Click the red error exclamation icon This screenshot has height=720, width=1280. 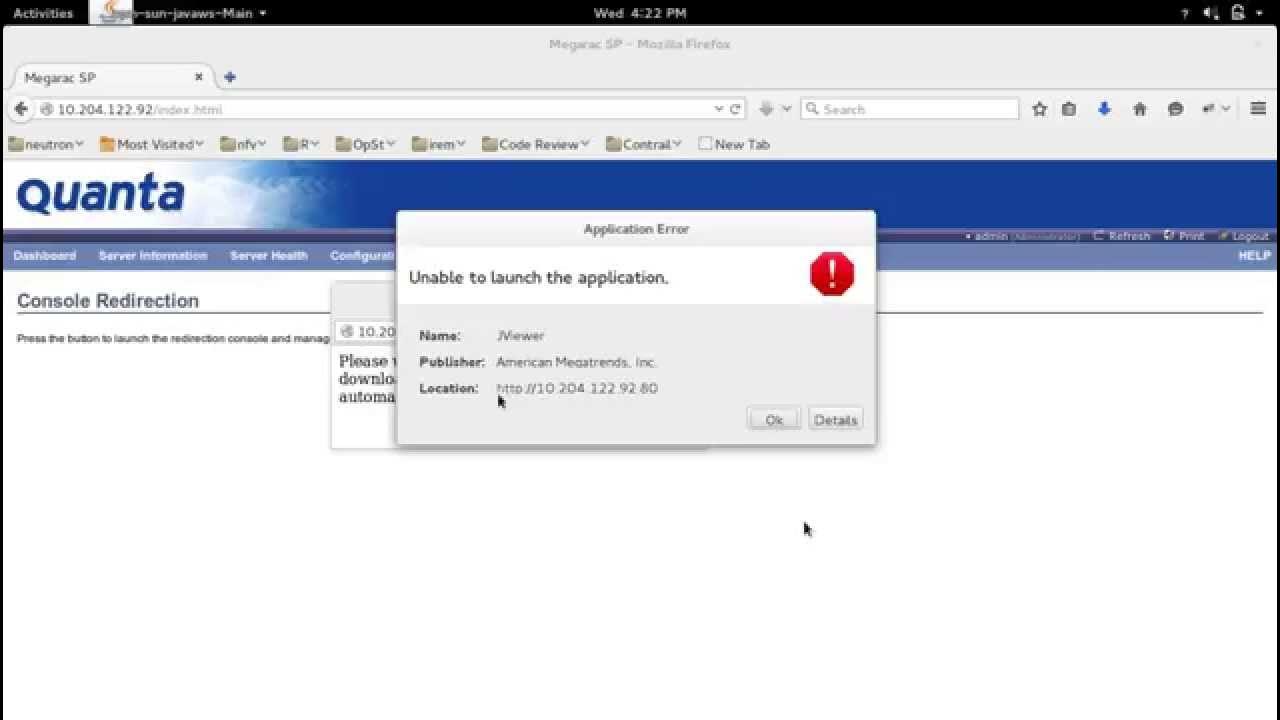coord(832,274)
